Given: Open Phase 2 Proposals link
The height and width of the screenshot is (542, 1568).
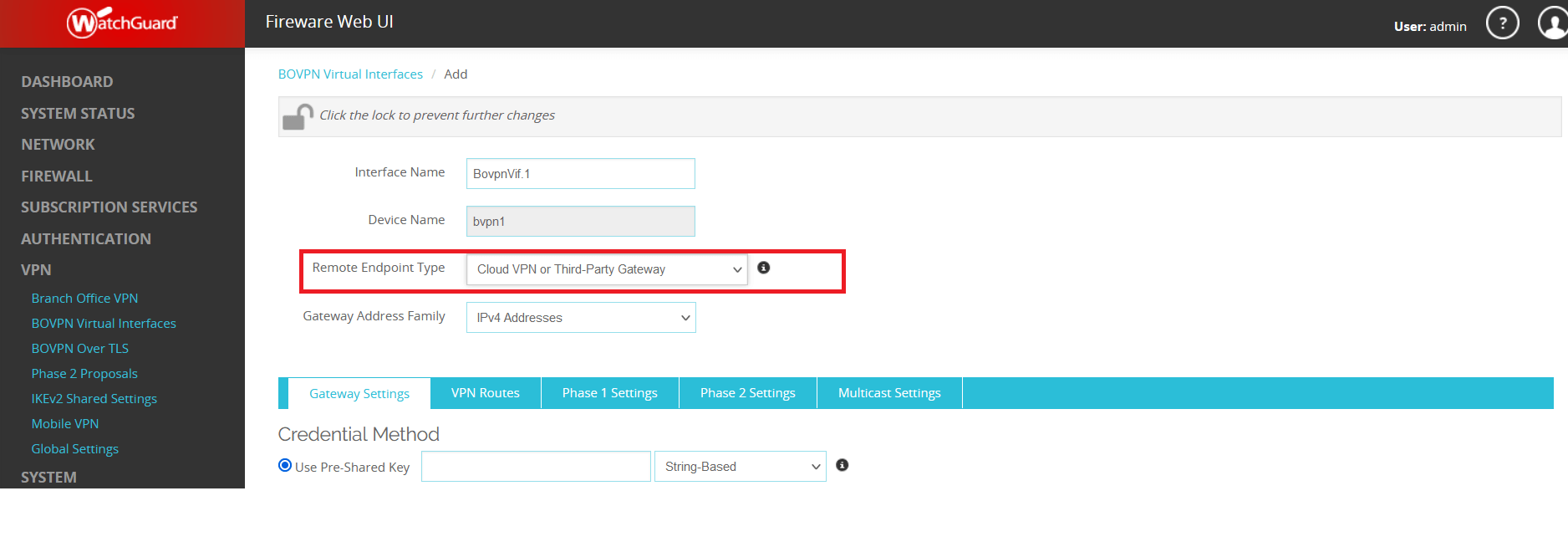Looking at the screenshot, I should pyautogui.click(x=84, y=374).
